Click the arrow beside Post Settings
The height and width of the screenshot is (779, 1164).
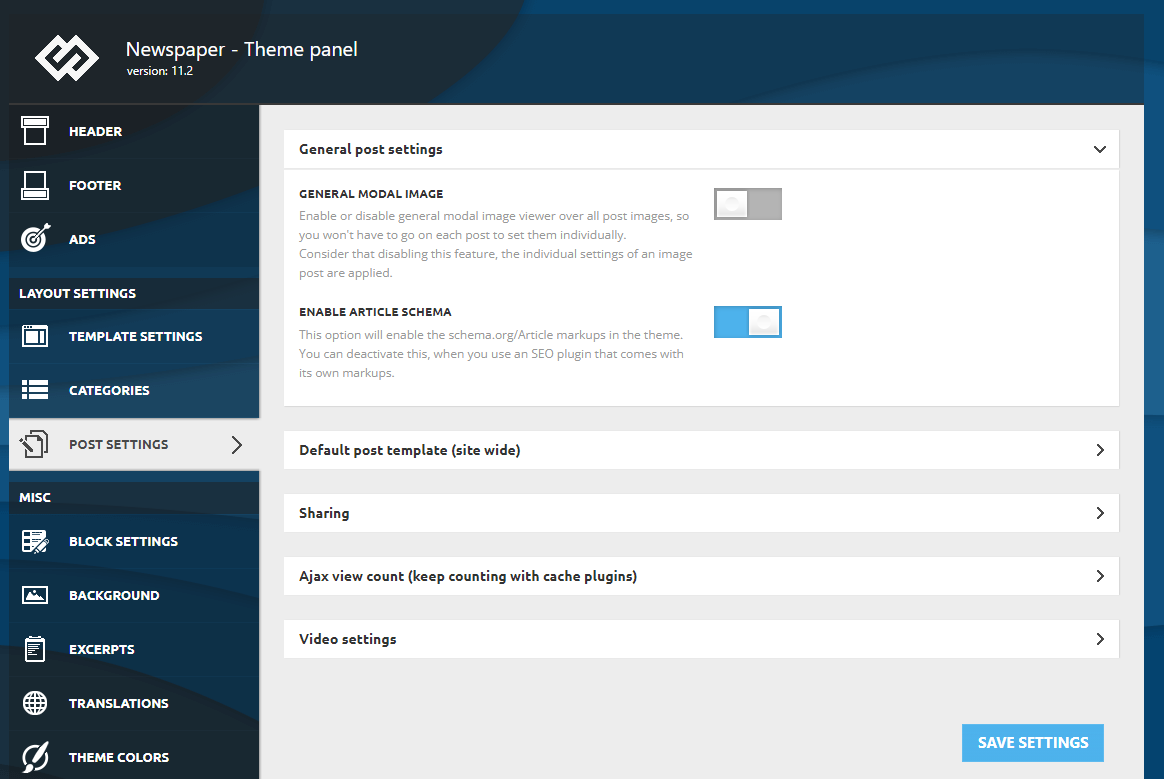(x=237, y=444)
